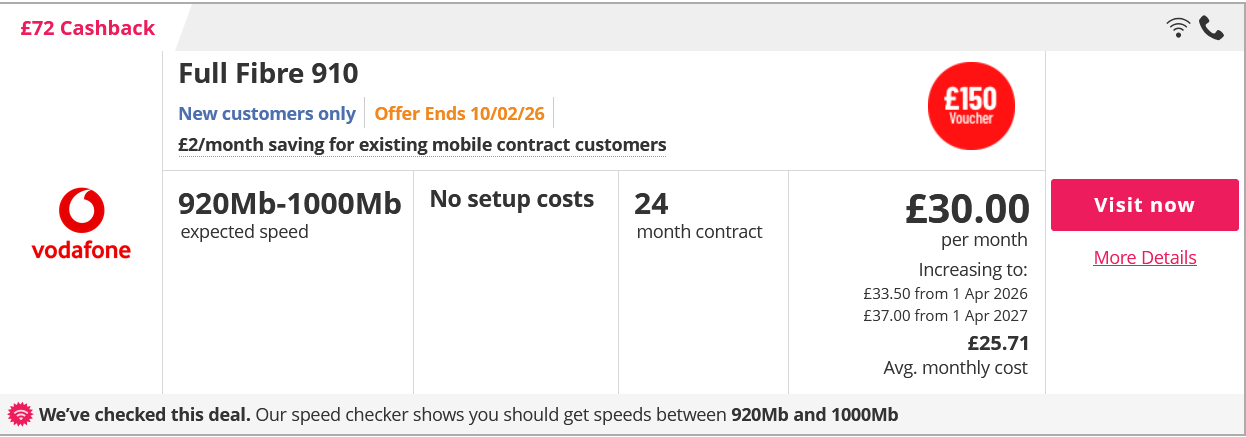Select the £72 Cashback tab
1246x437 pixels.
(88, 28)
